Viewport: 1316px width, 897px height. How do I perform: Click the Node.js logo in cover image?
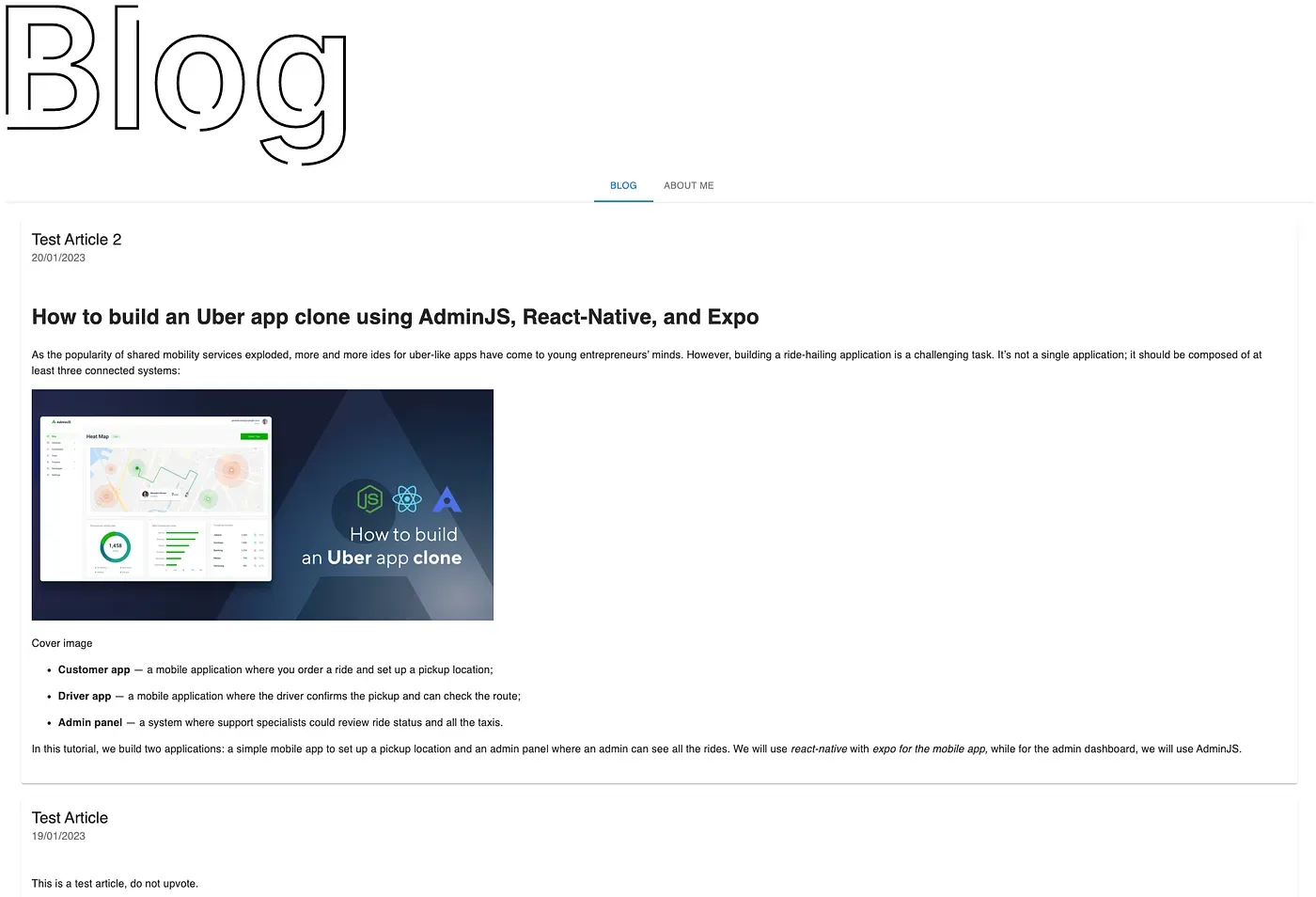369,498
